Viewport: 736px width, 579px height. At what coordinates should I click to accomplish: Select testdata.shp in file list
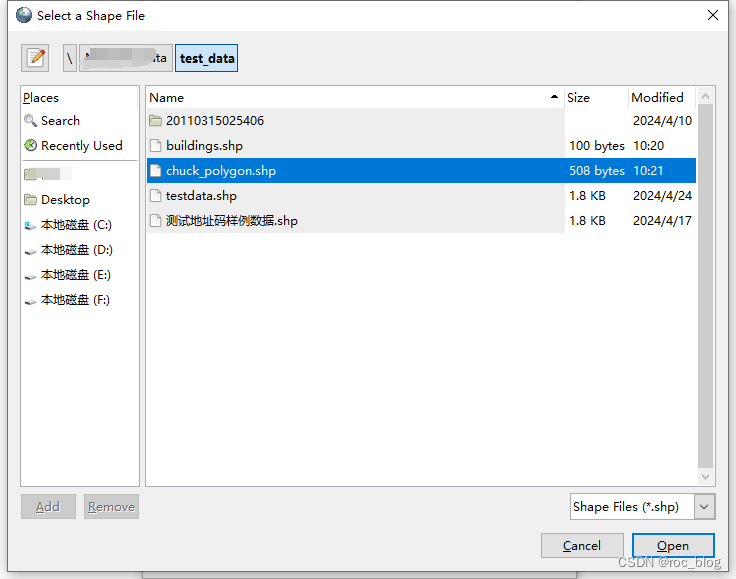(421, 196)
